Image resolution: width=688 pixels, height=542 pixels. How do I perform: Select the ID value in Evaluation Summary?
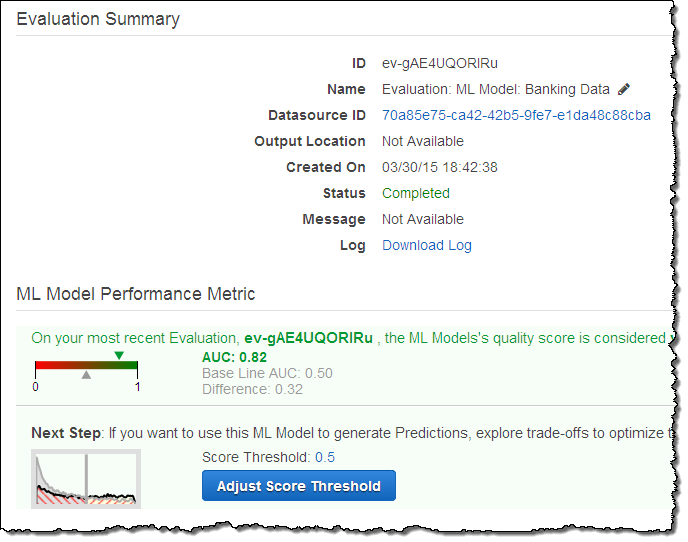[440, 63]
